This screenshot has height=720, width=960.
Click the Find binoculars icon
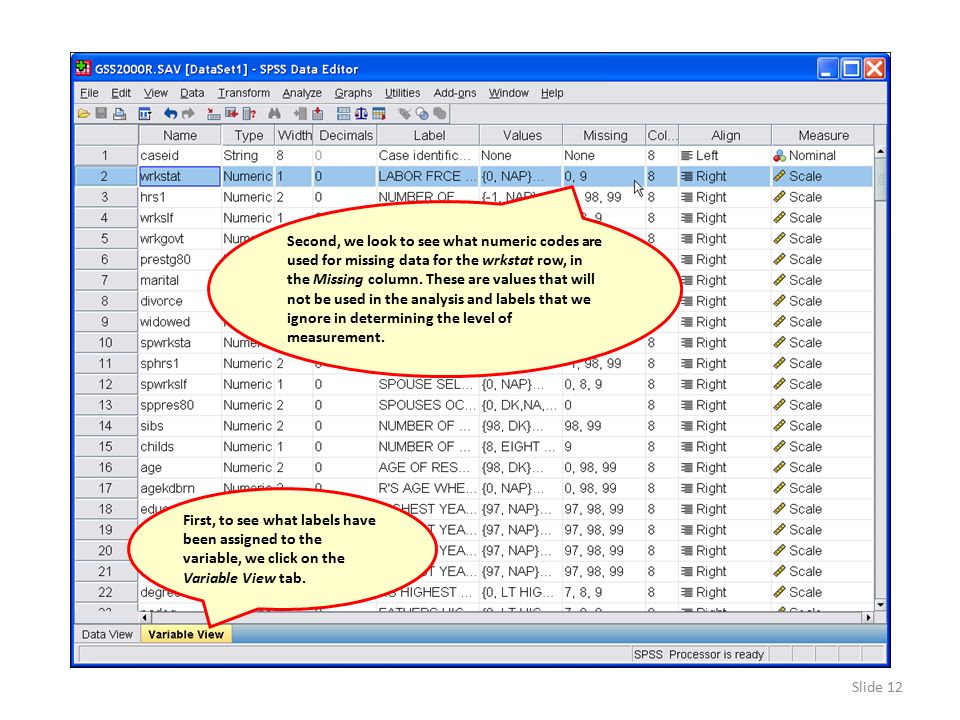[x=274, y=113]
